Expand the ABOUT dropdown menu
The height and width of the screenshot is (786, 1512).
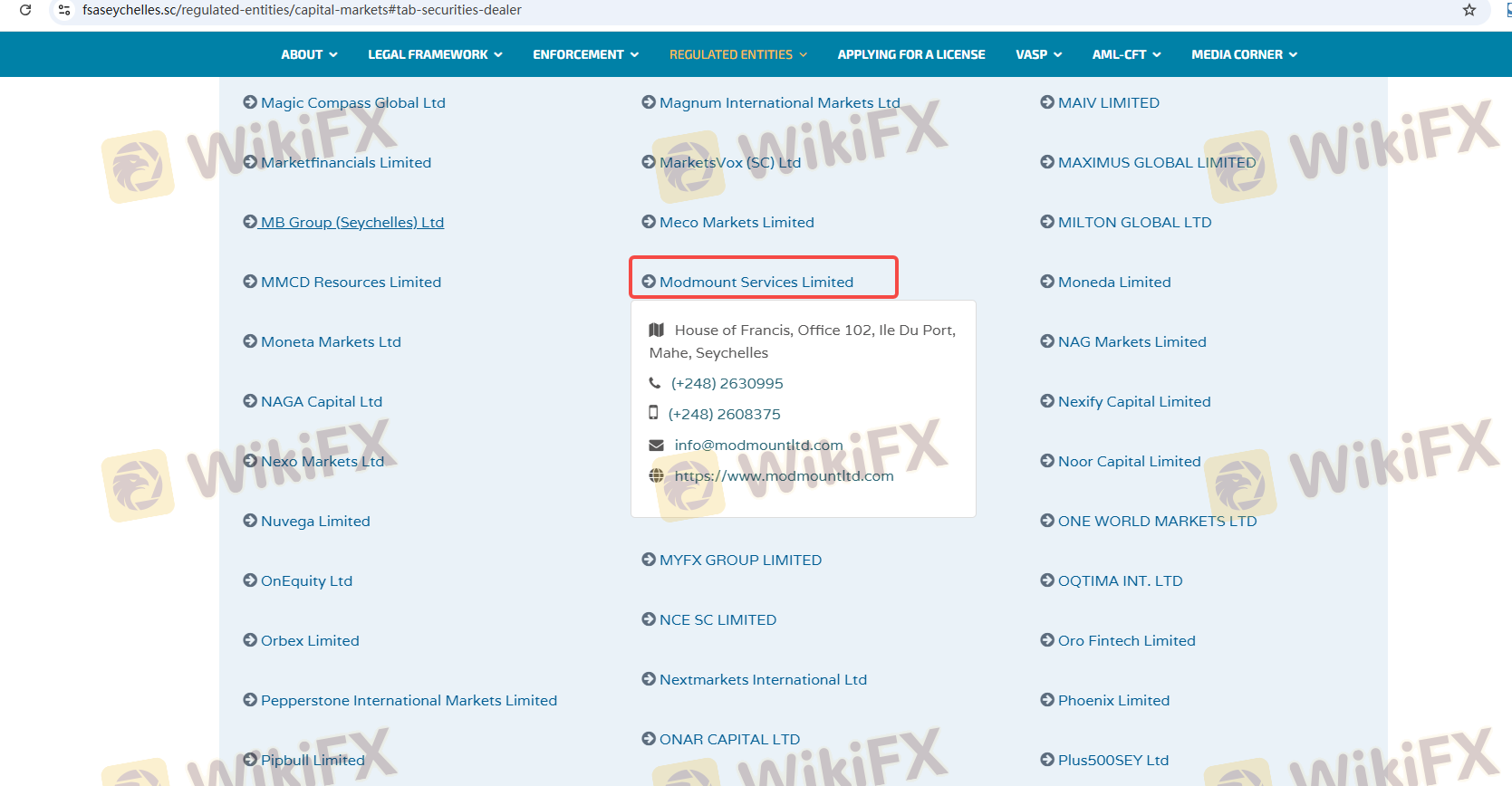pos(309,54)
